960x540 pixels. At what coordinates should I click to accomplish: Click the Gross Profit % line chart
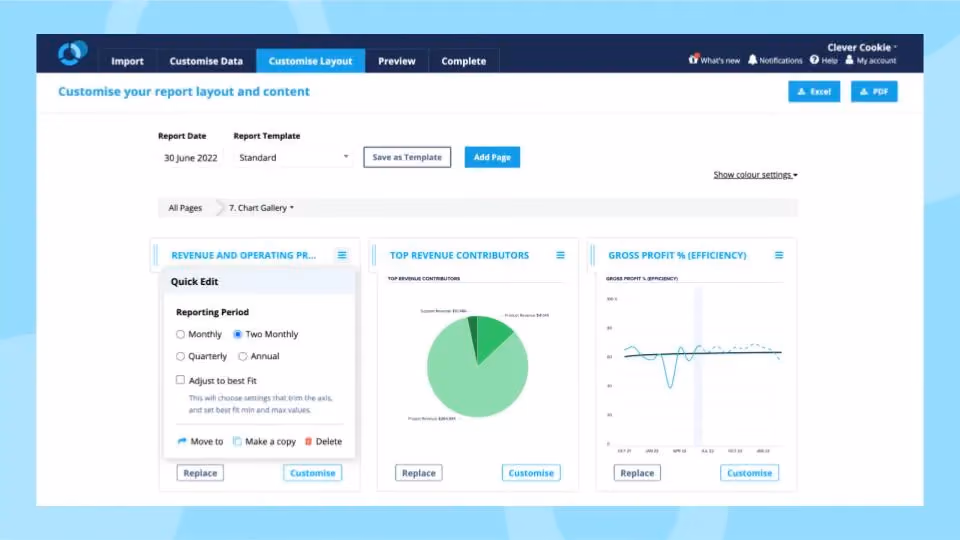click(694, 370)
